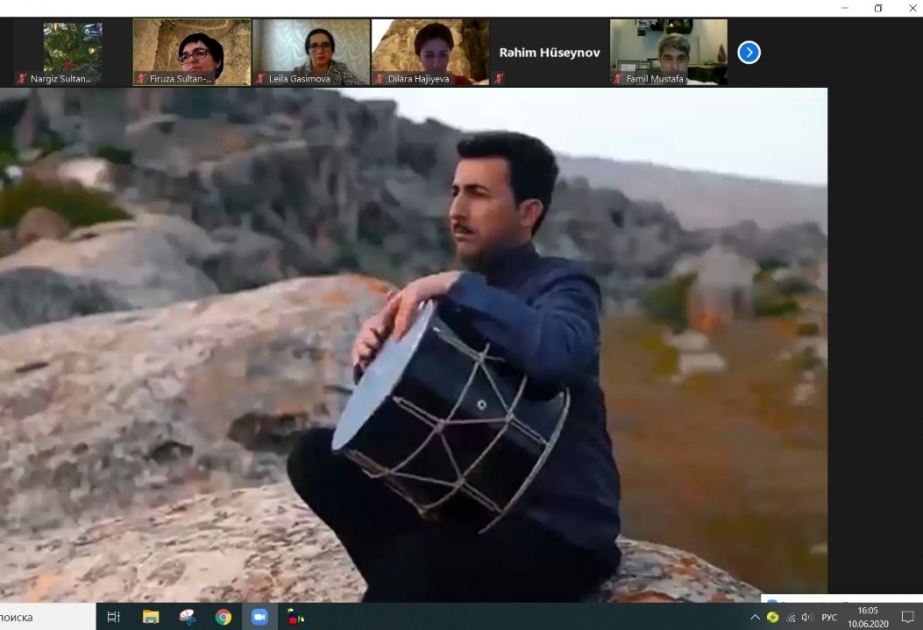Open the Wi-Fi network tray icon
The image size is (923, 630).
tap(791, 617)
